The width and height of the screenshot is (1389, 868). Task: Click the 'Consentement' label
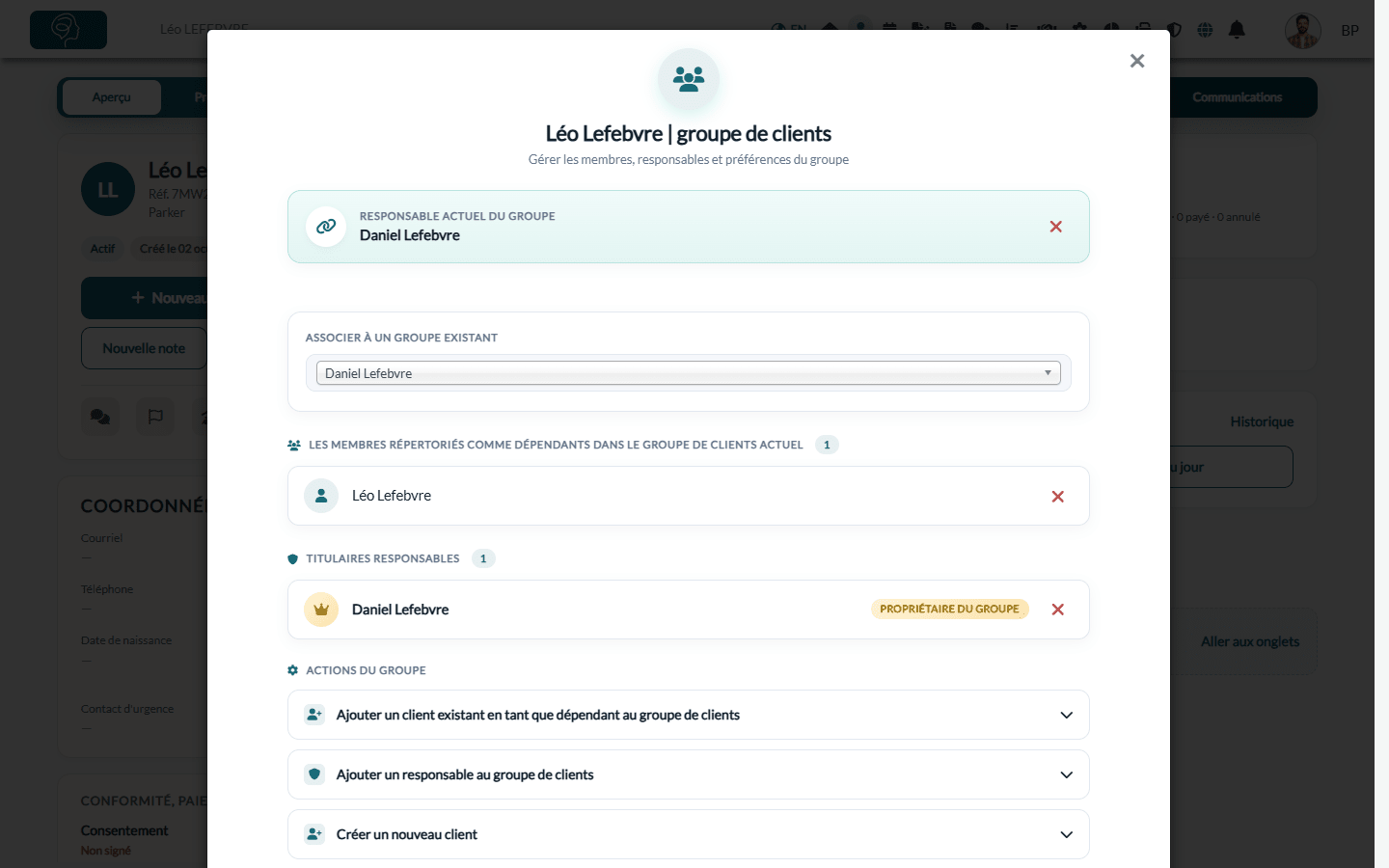click(x=124, y=830)
